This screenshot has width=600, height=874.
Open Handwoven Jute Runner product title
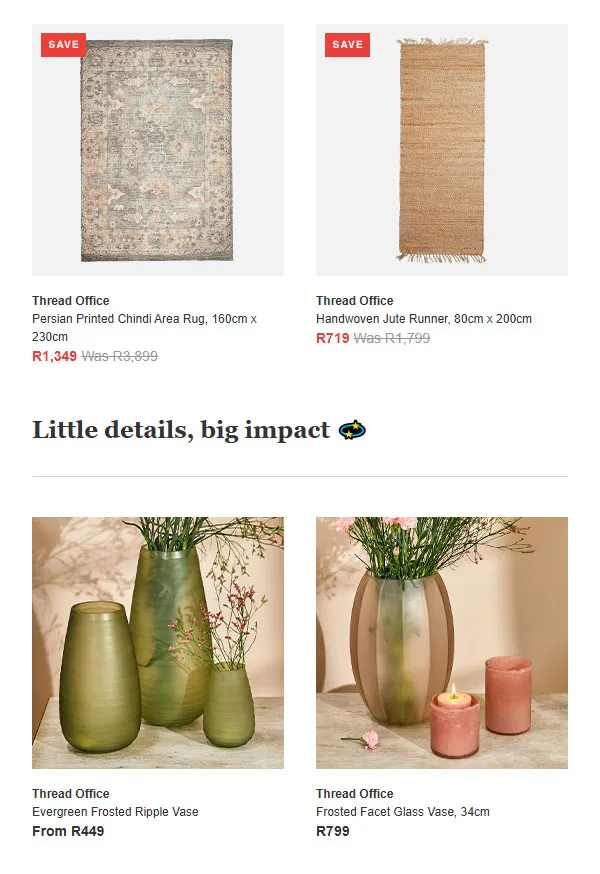coord(424,319)
